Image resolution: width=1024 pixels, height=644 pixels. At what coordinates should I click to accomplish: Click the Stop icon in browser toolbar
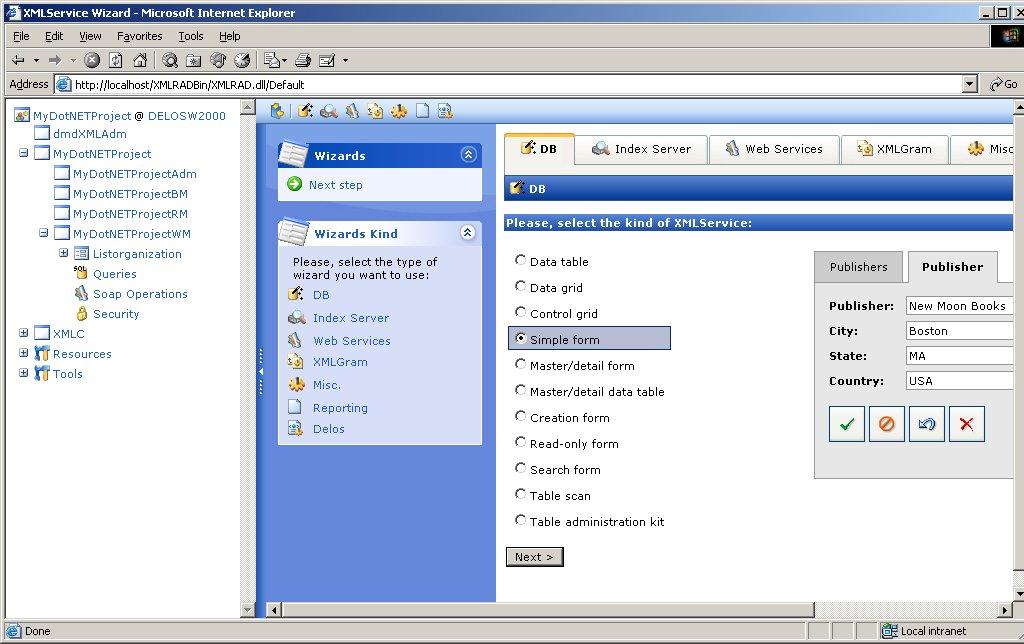tap(92, 60)
